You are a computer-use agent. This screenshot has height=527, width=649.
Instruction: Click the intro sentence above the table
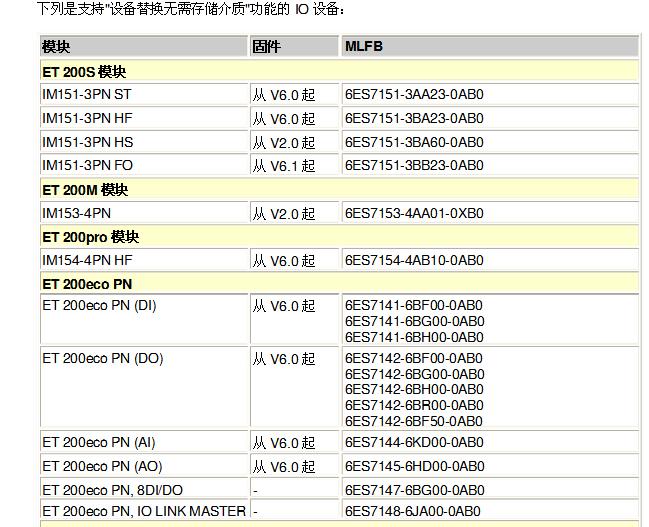[x=190, y=8]
